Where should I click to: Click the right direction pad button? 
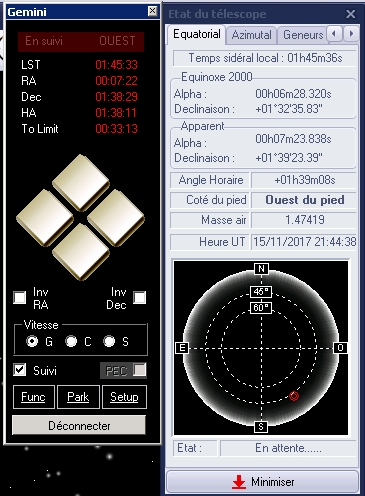[116, 218]
